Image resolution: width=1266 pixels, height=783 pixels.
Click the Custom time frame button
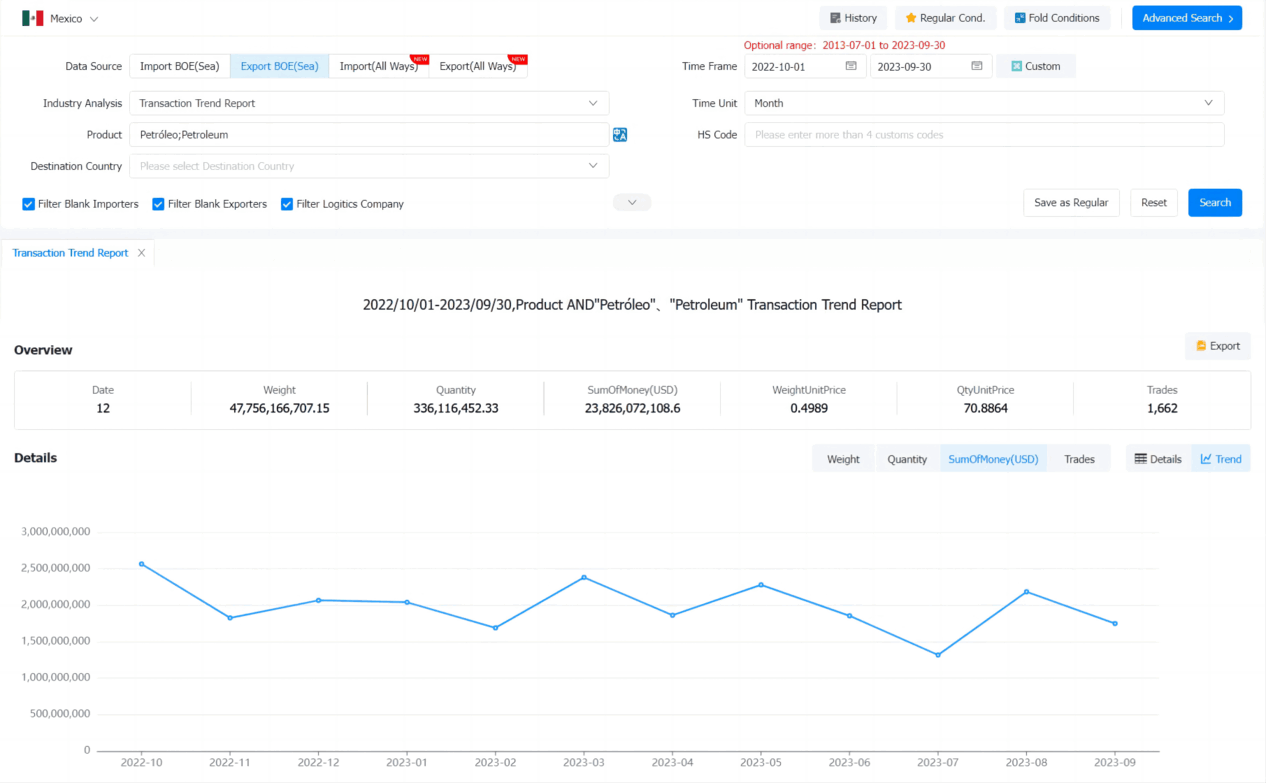(x=1036, y=66)
